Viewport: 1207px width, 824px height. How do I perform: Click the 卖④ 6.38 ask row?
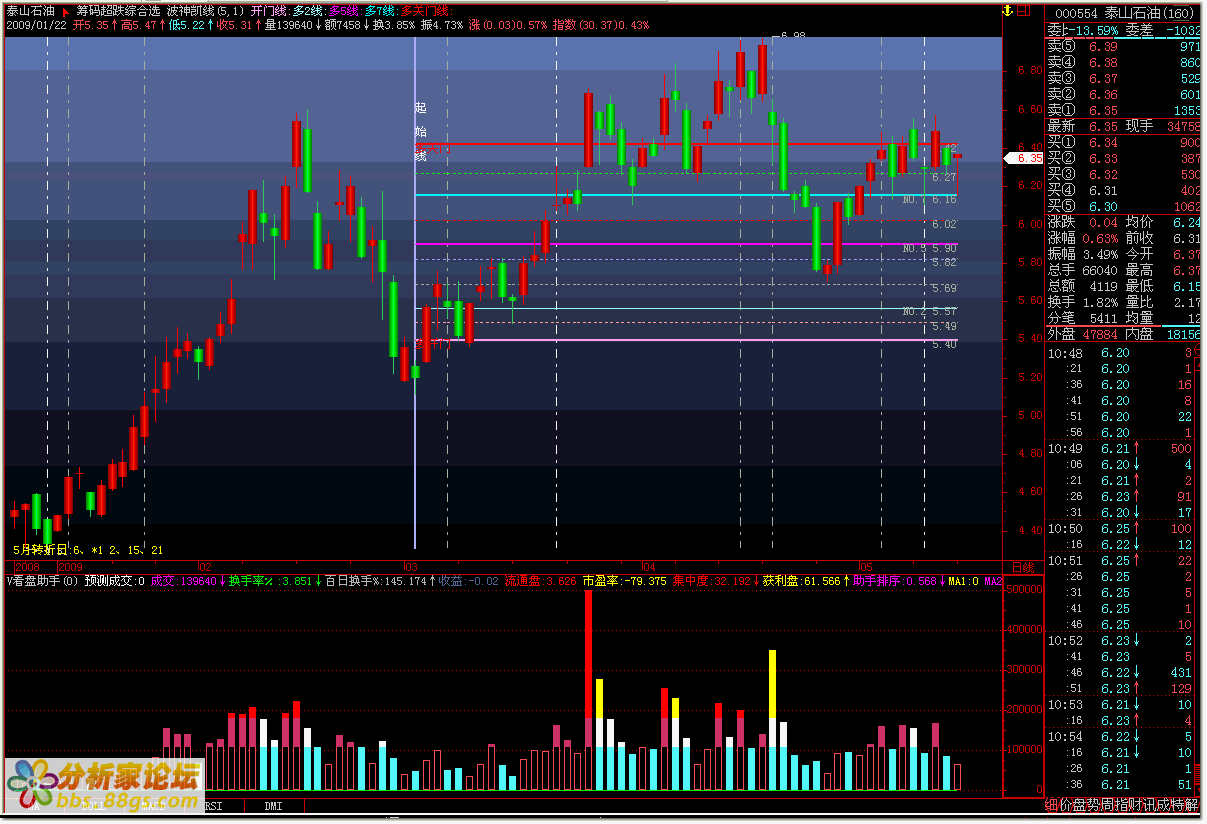pos(1124,62)
